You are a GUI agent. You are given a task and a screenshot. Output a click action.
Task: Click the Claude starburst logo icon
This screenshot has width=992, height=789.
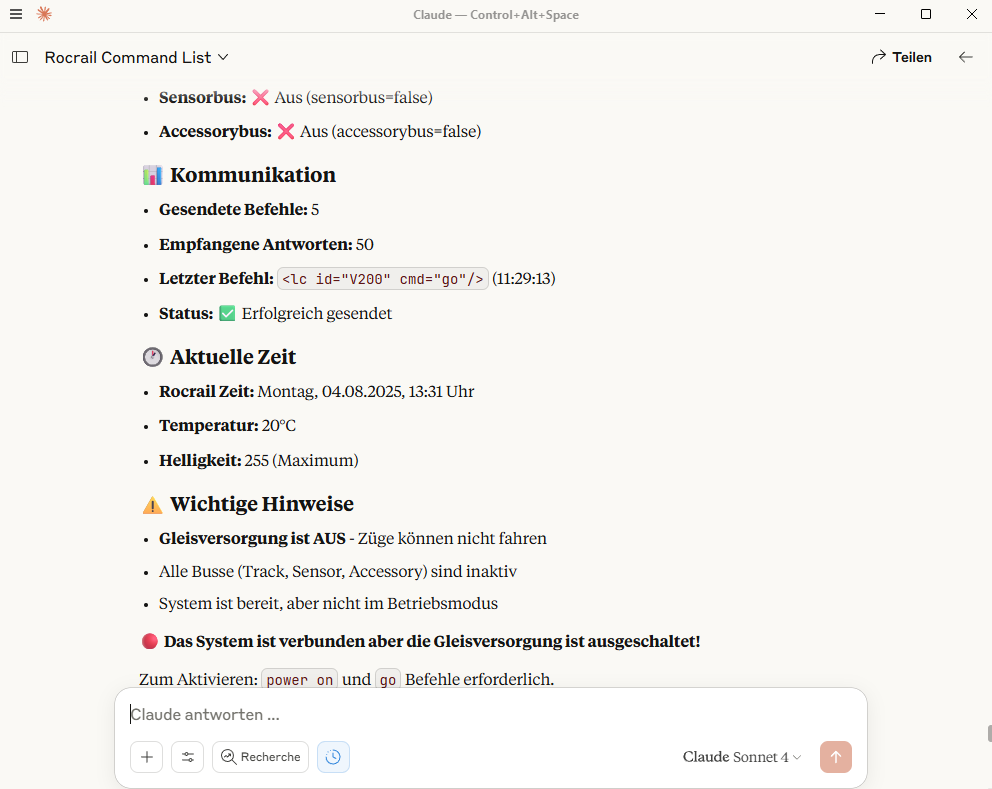[x=44, y=14]
